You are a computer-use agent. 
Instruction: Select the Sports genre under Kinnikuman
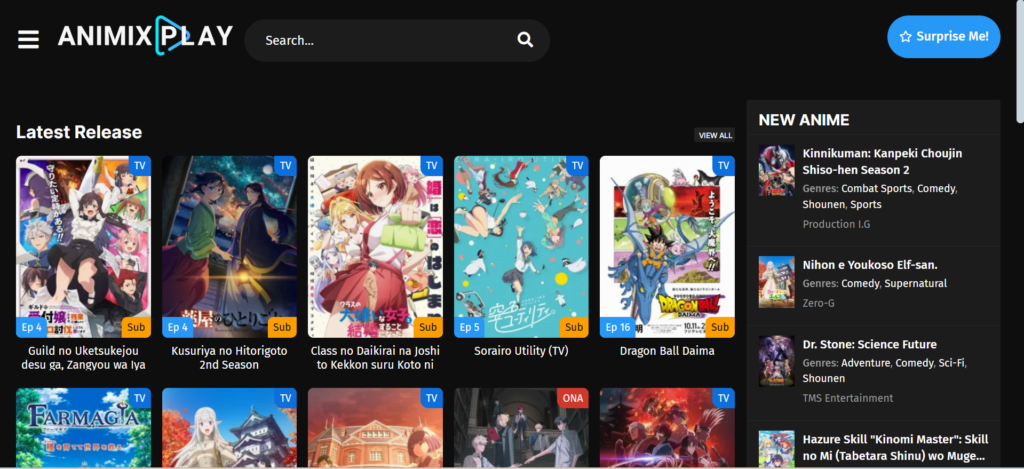click(x=866, y=204)
